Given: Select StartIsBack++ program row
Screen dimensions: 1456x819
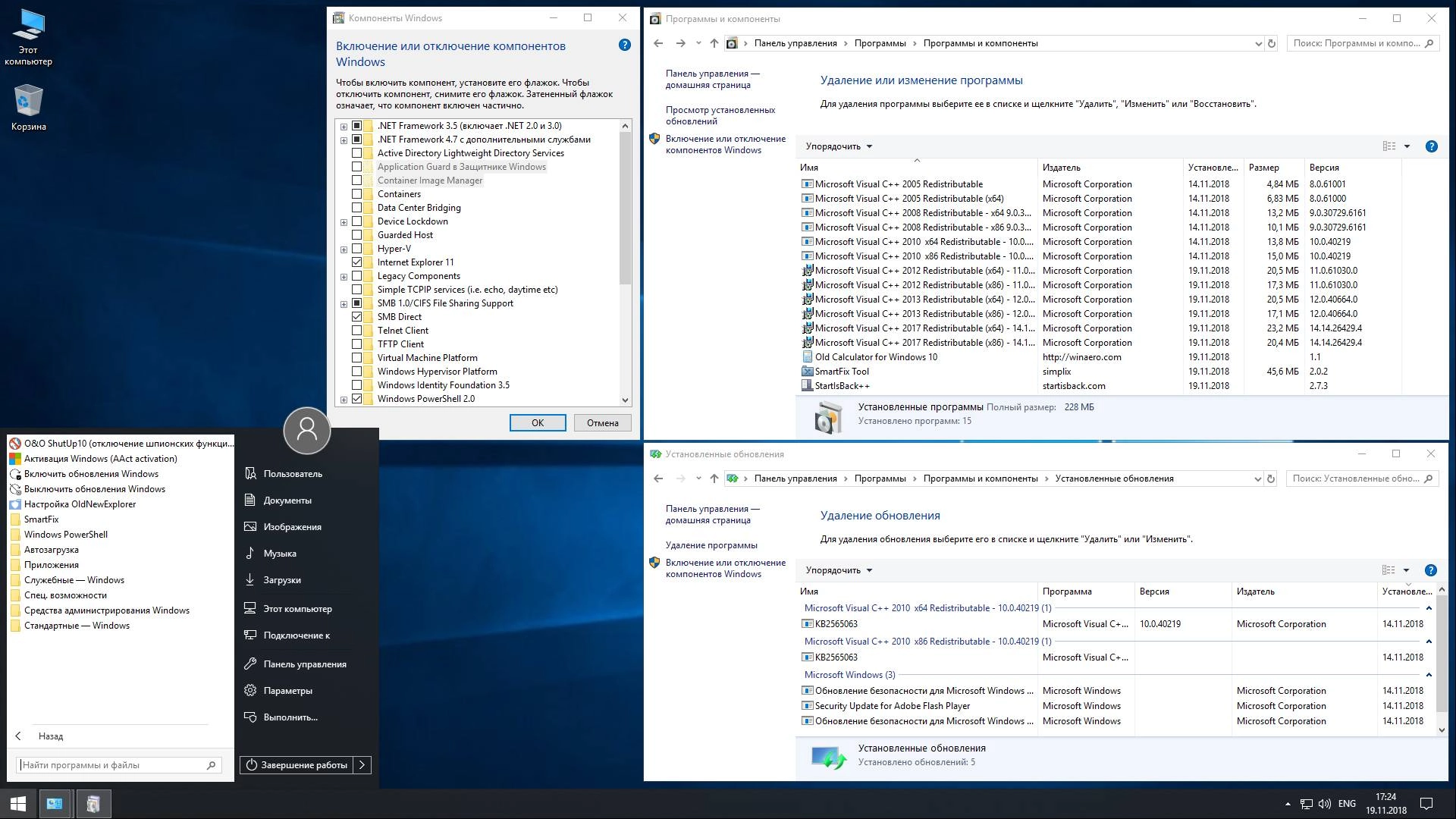Looking at the screenshot, I should (1100, 386).
